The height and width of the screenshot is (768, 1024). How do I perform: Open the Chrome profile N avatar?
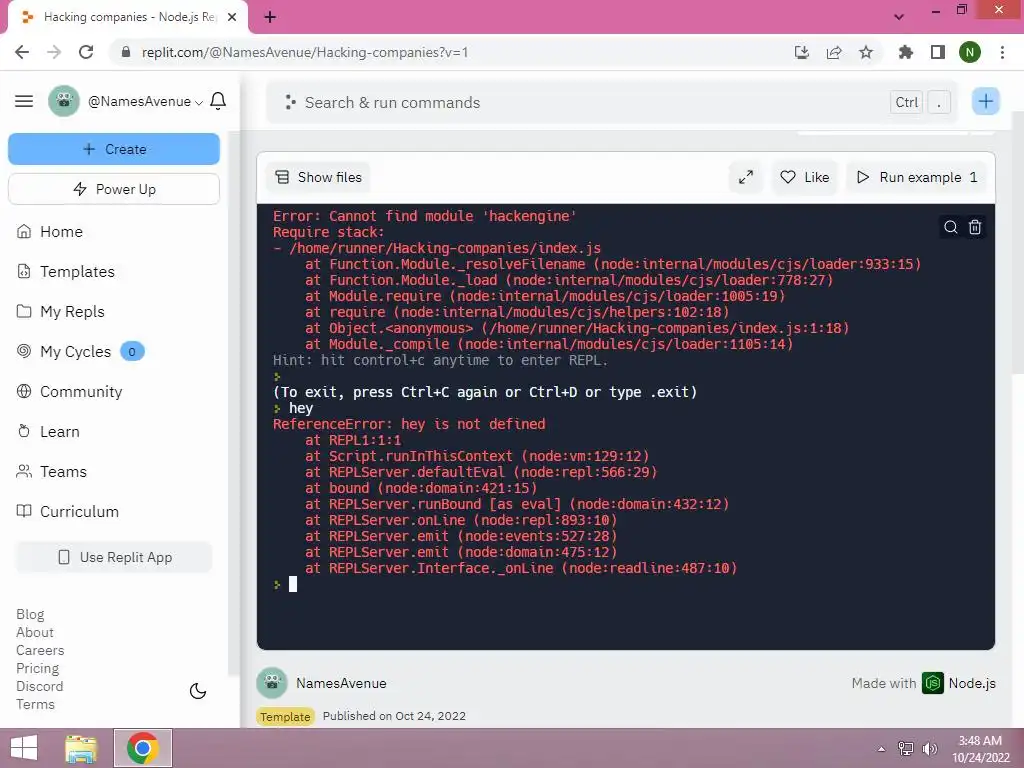(x=970, y=52)
